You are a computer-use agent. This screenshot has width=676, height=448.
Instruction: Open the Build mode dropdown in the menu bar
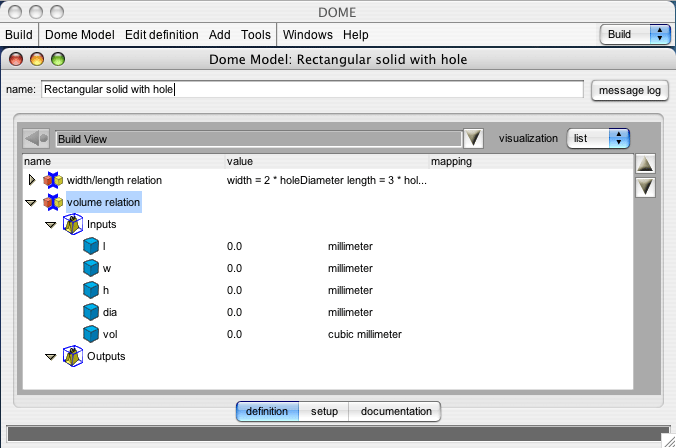pyautogui.click(x=635, y=34)
